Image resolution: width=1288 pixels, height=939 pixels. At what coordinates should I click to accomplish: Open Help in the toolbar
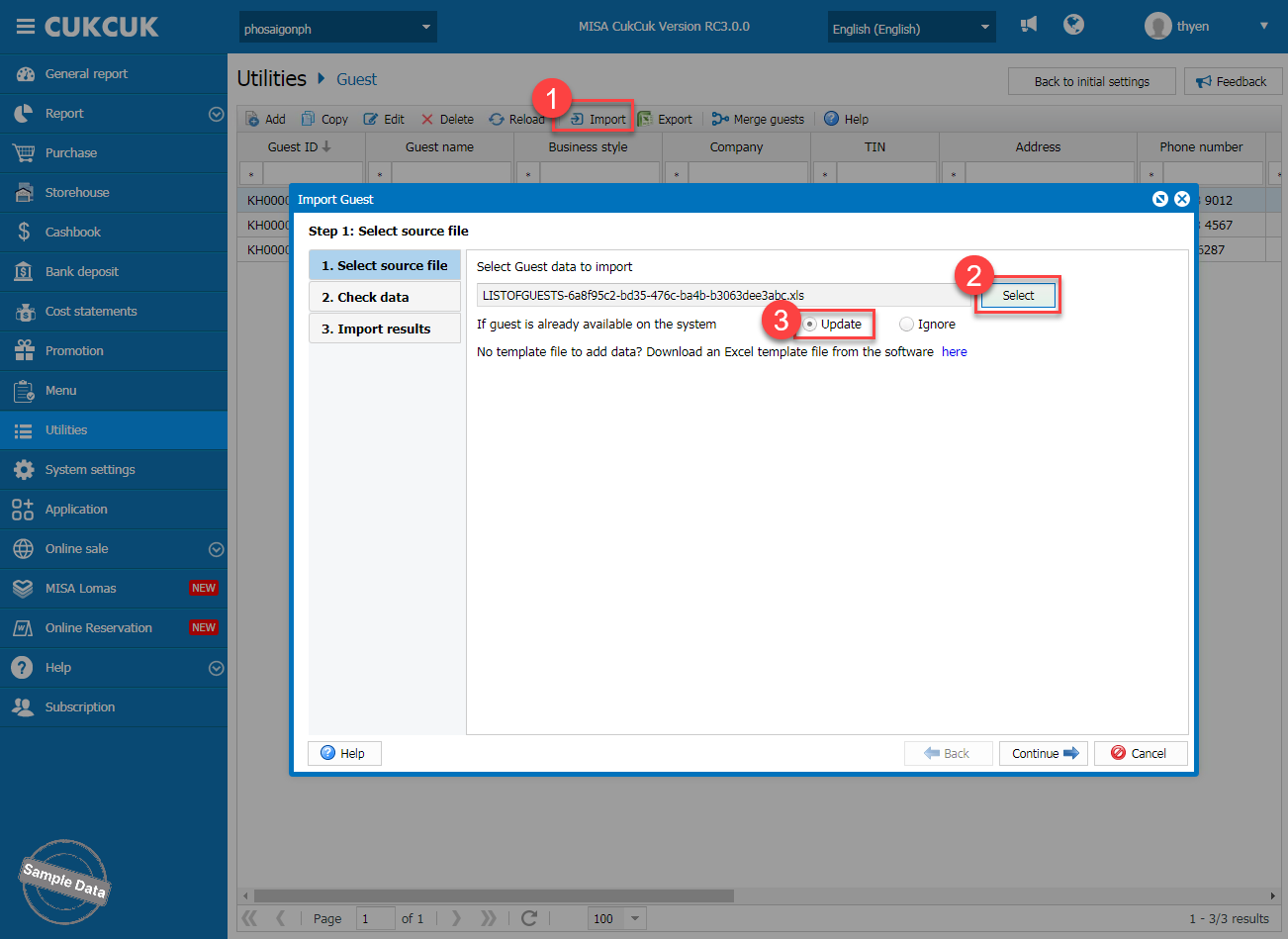846,119
